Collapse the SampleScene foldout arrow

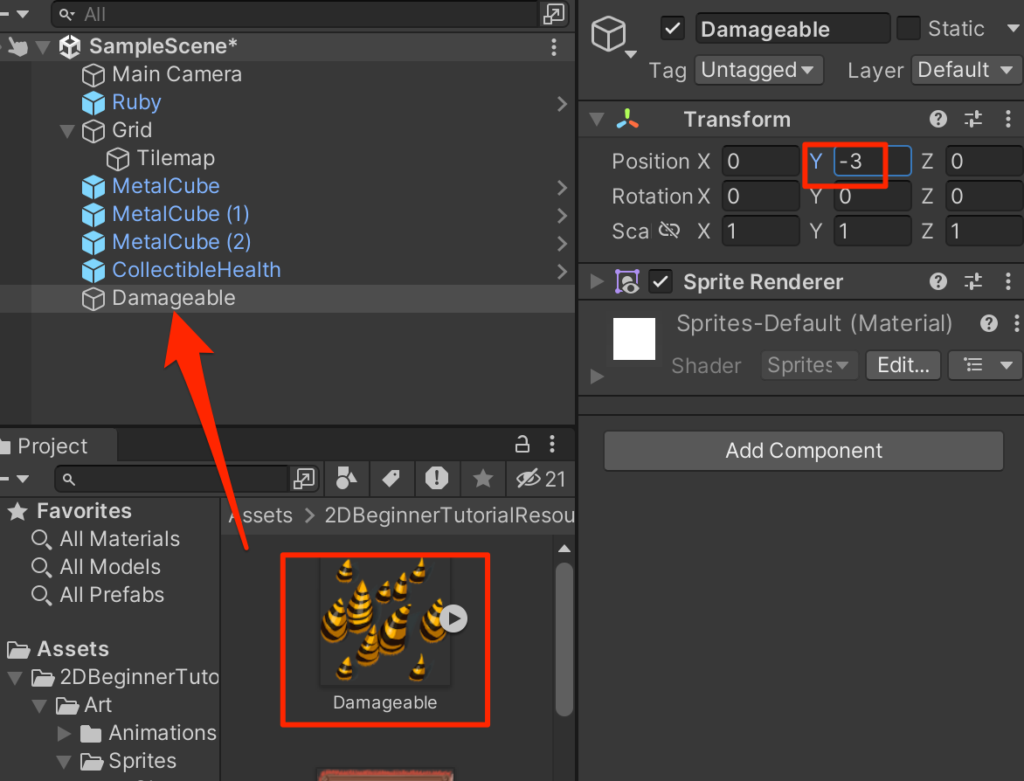coord(43,47)
